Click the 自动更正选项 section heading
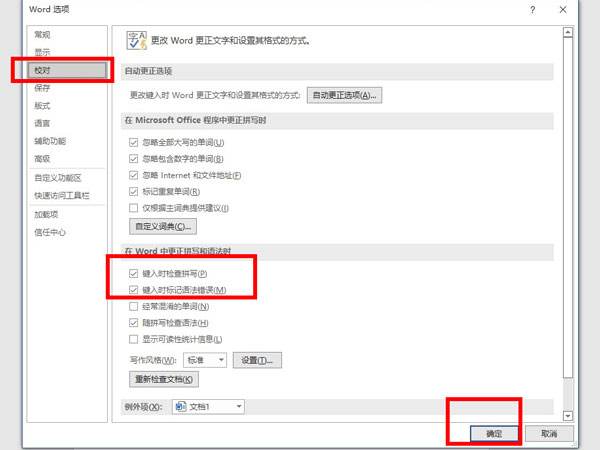 pos(148,71)
